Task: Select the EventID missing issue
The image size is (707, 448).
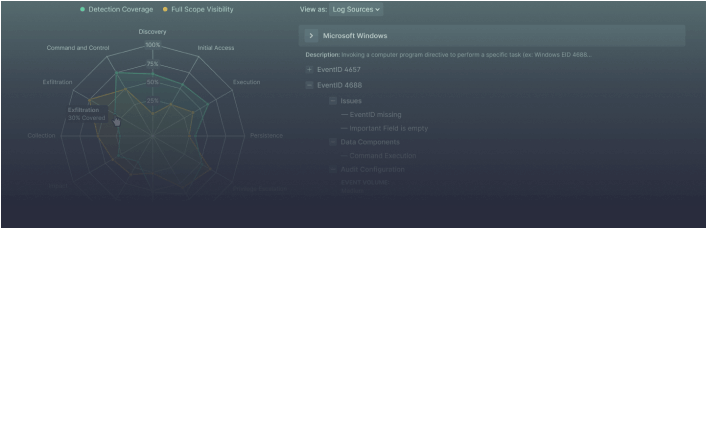Action: [375, 115]
